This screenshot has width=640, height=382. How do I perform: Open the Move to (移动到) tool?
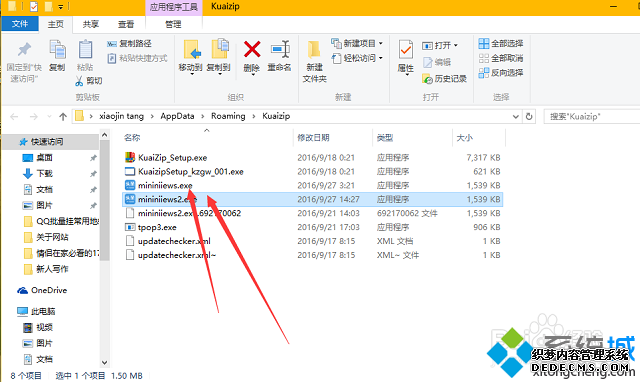pos(191,50)
